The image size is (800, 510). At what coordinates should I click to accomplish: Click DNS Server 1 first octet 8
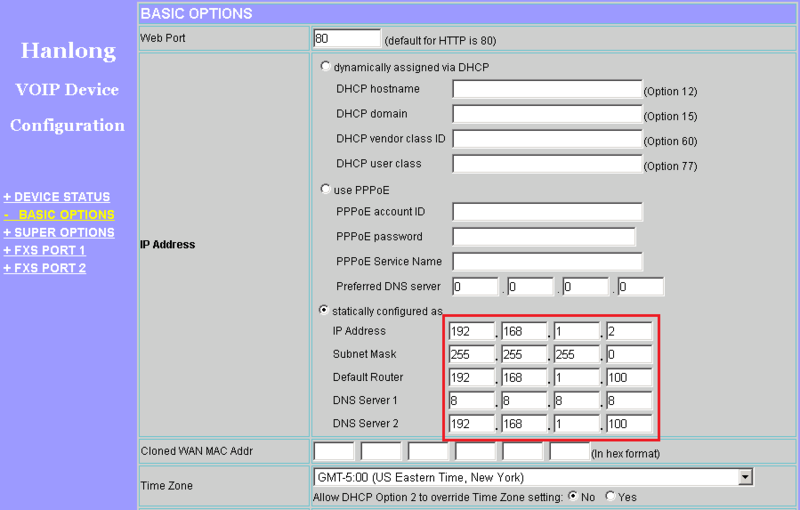(x=471, y=400)
